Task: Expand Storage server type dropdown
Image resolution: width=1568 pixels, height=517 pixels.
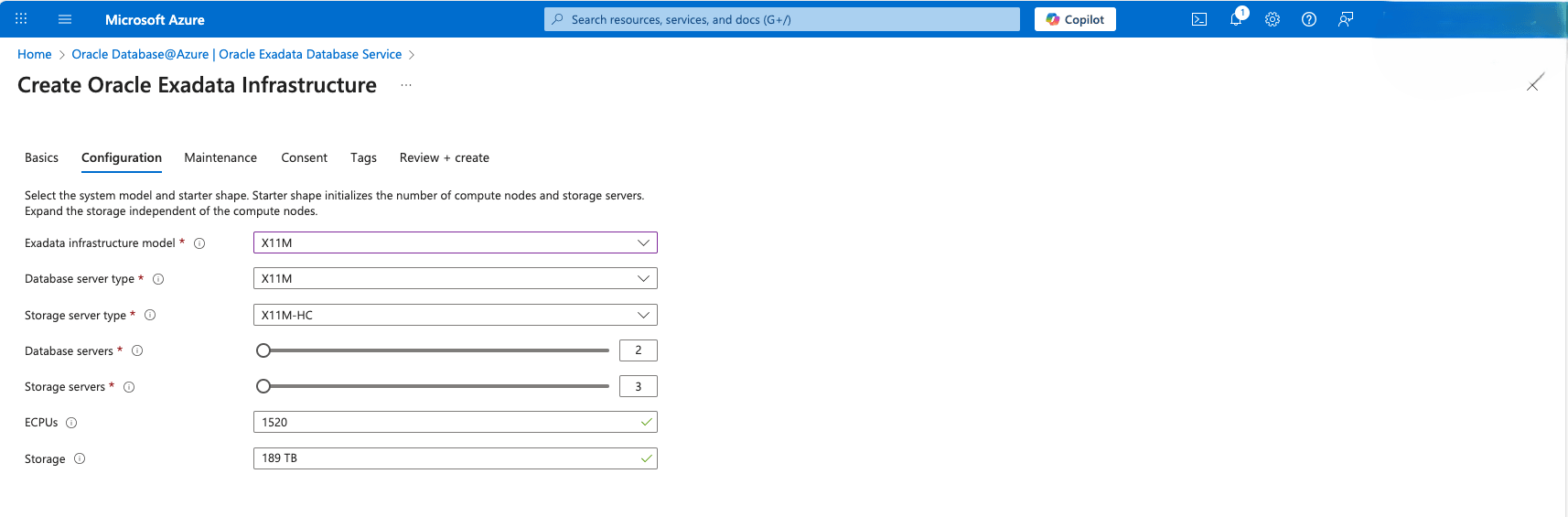Action: tap(456, 315)
